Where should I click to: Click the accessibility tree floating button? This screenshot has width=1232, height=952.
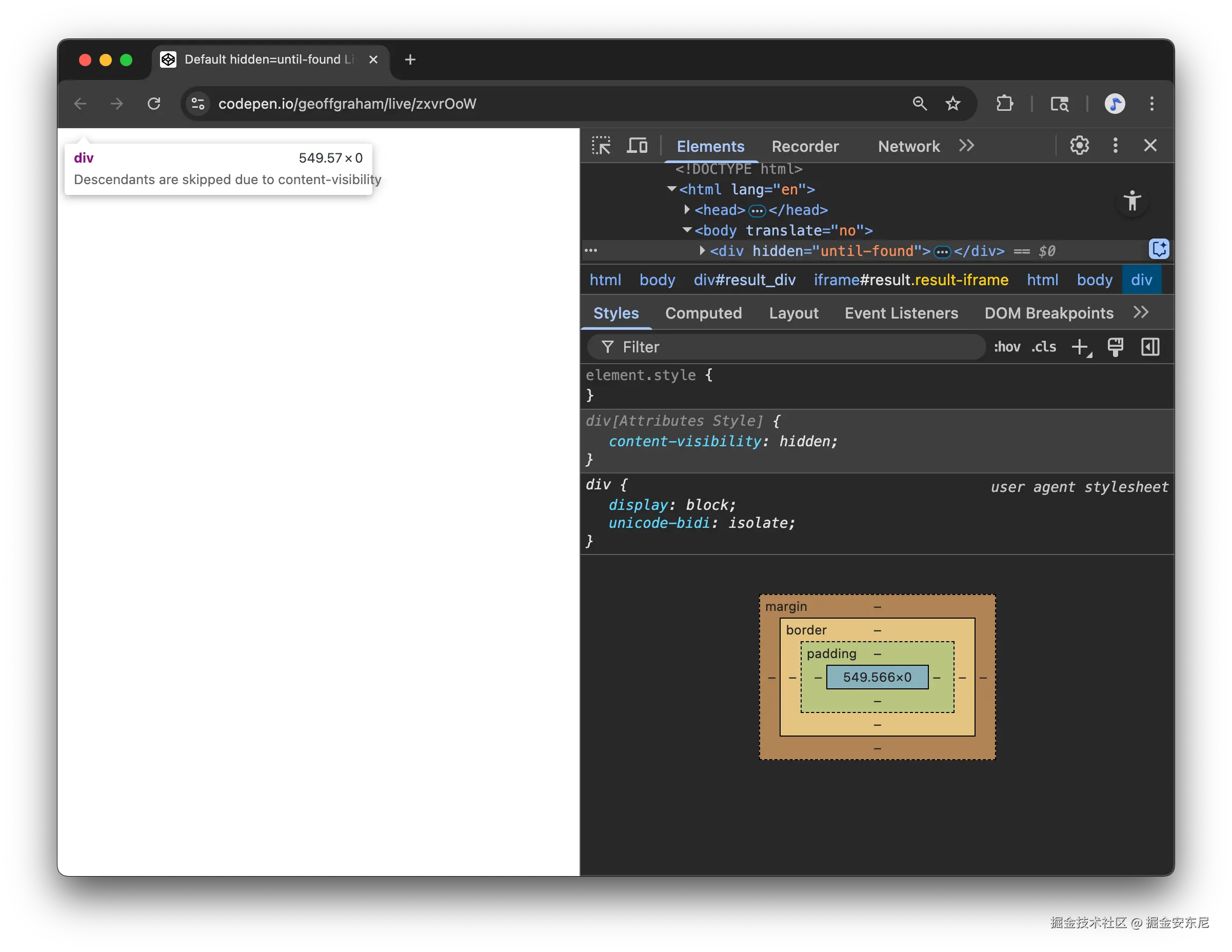coord(1131,201)
